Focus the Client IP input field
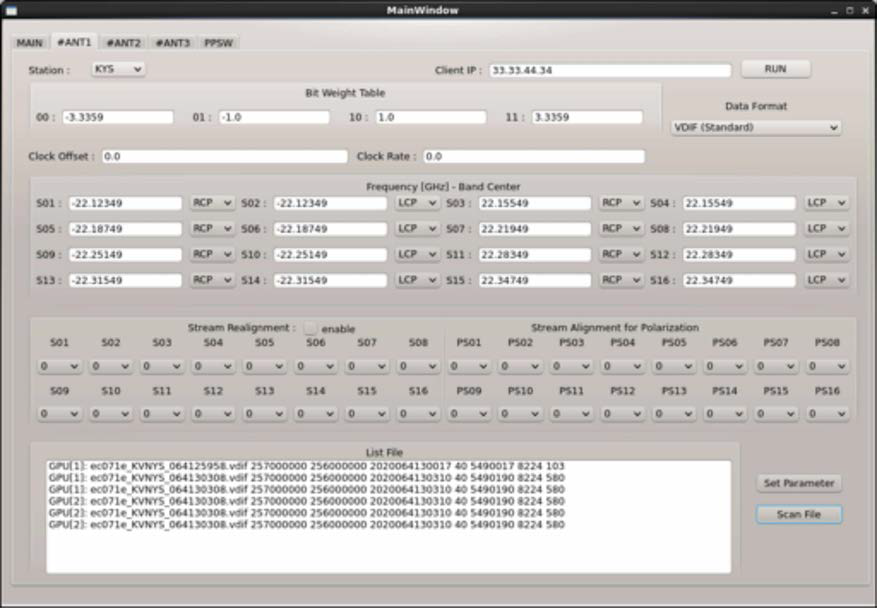The width and height of the screenshot is (877, 608). (610, 70)
